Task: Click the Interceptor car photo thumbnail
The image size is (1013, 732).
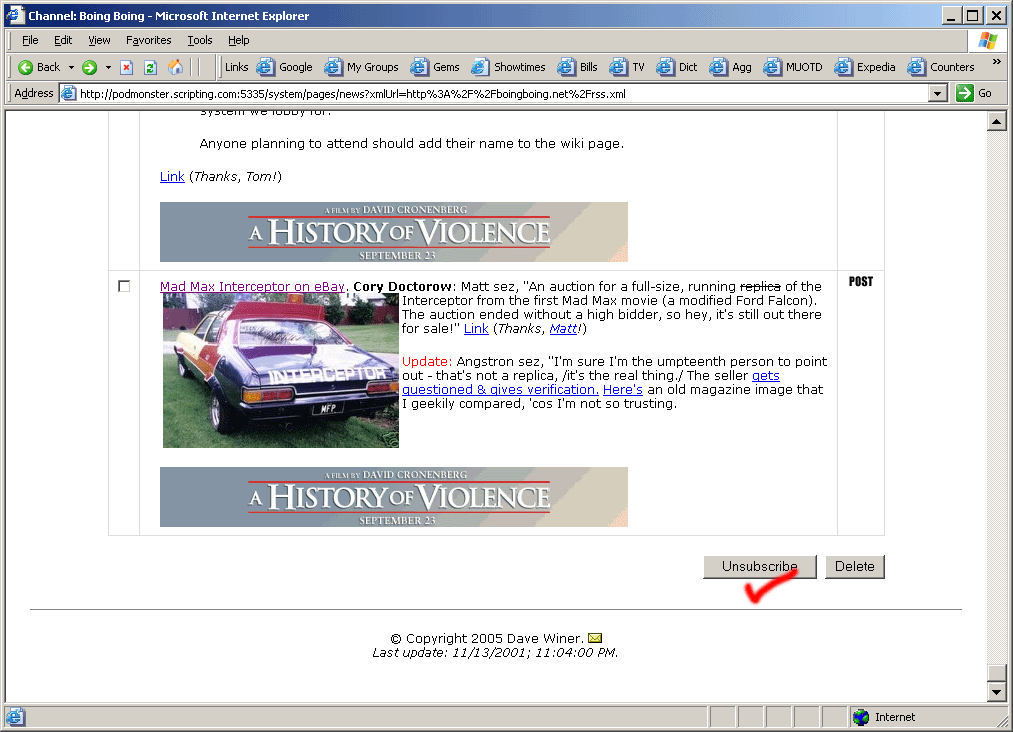Action: (280, 371)
